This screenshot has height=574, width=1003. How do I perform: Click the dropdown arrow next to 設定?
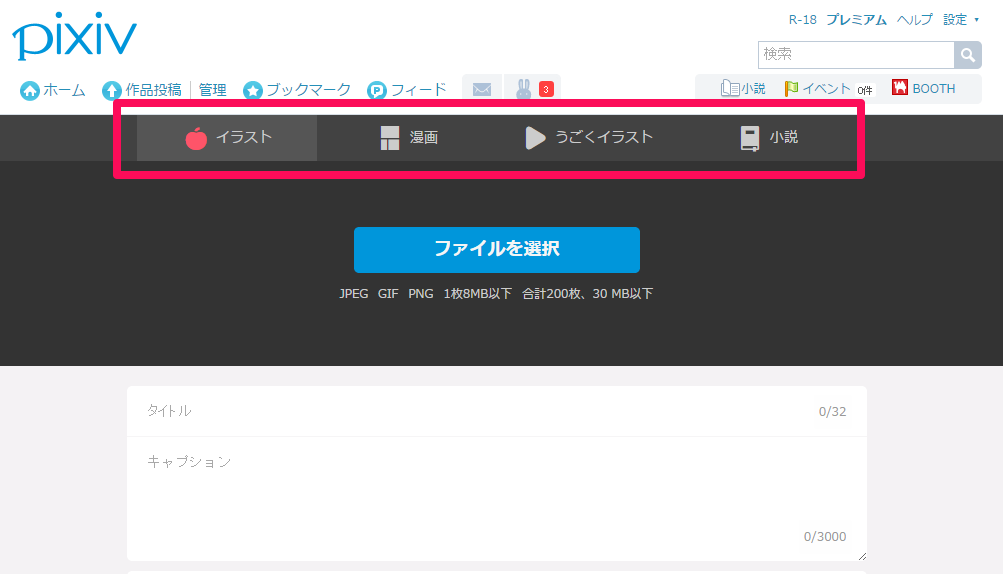(x=976, y=20)
